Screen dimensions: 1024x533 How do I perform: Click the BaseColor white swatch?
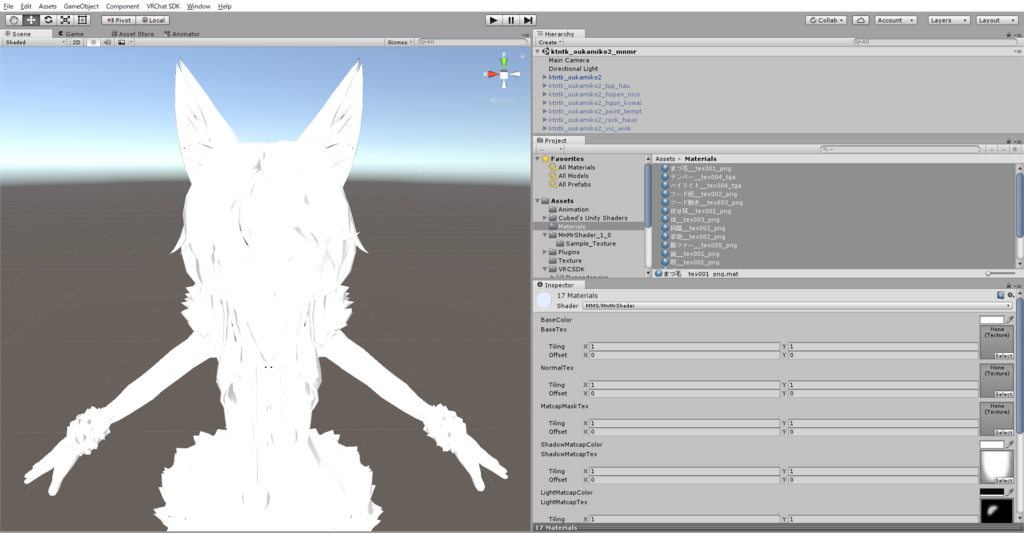tap(991, 319)
